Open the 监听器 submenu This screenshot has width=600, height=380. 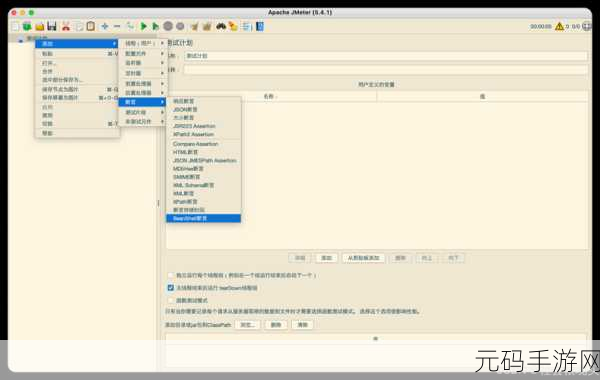click(142, 63)
